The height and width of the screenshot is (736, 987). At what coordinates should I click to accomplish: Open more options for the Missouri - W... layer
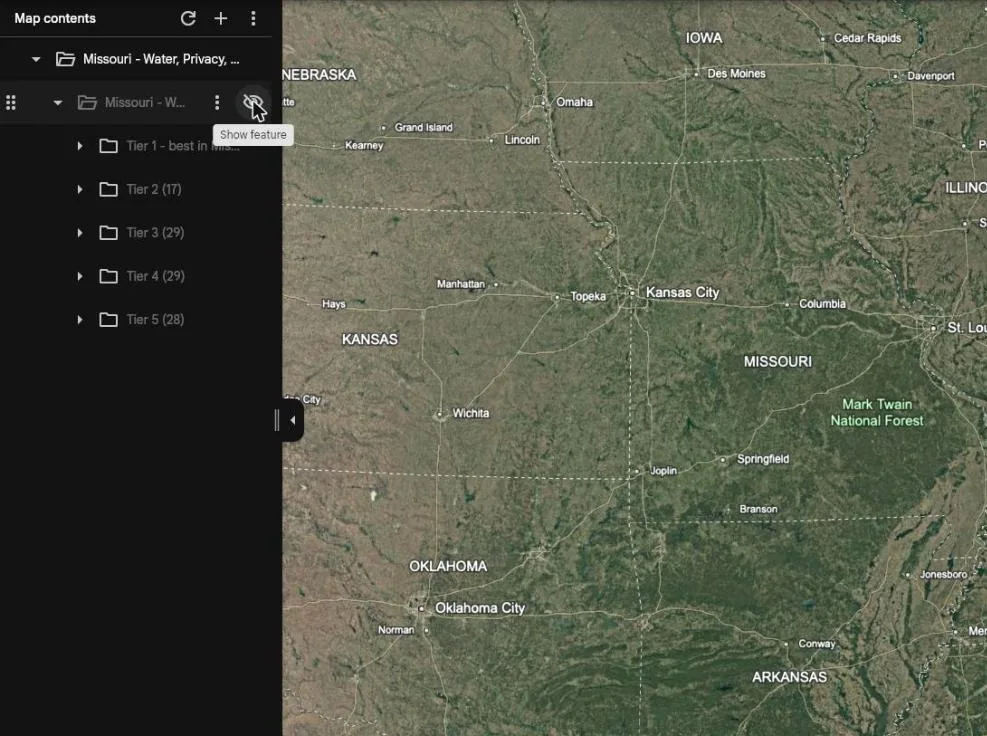coord(217,102)
